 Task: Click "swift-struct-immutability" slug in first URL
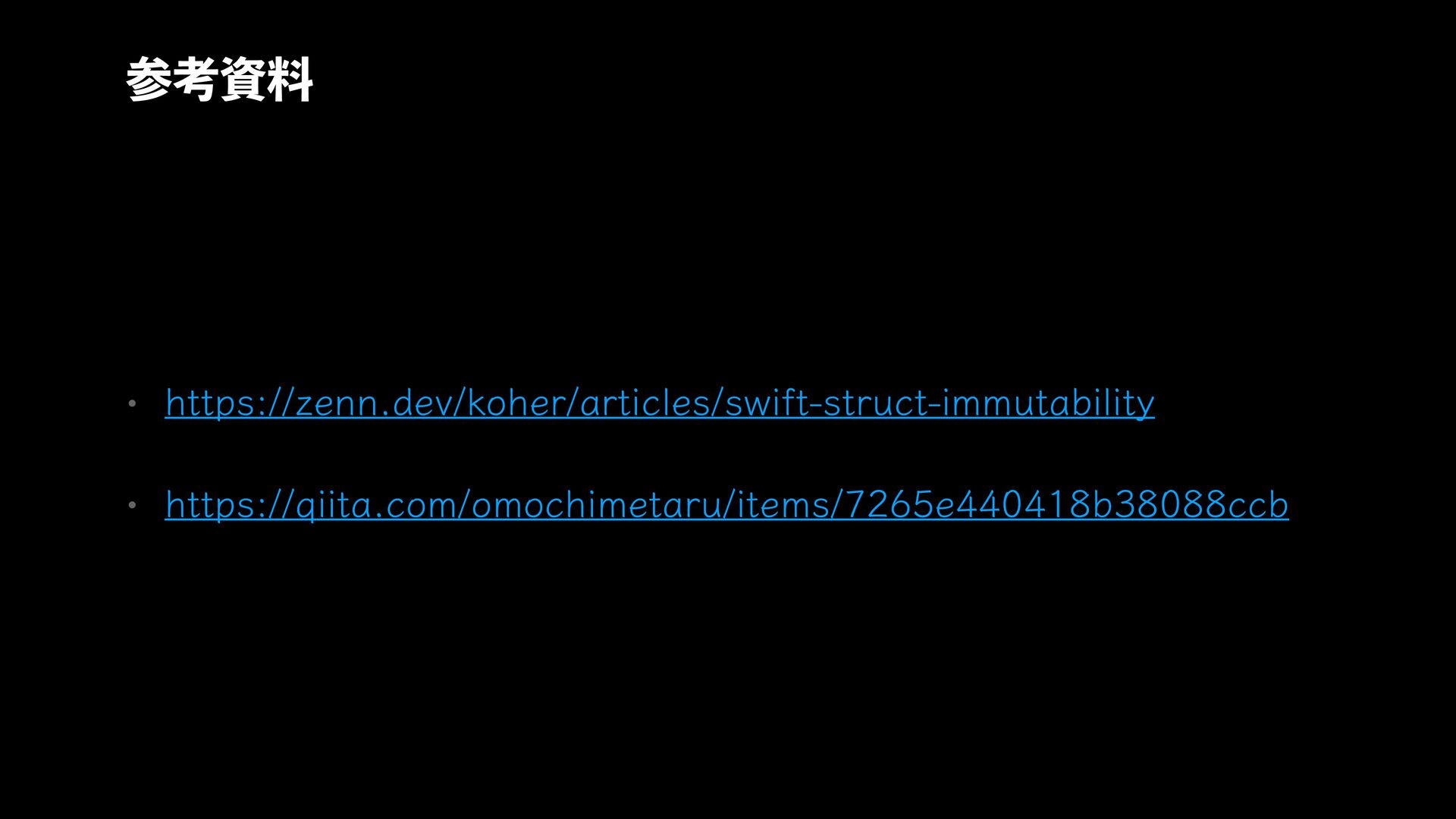tap(940, 403)
